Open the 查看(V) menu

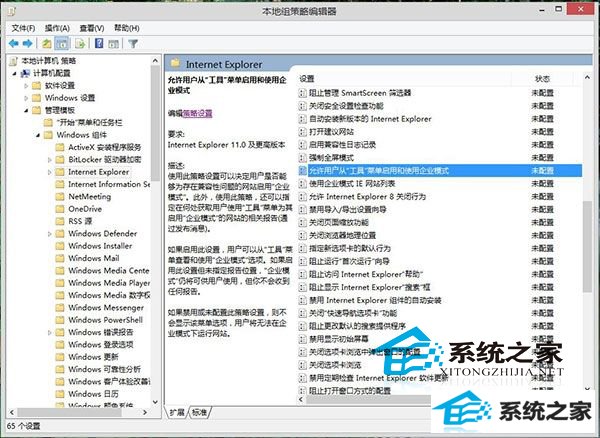coord(92,28)
